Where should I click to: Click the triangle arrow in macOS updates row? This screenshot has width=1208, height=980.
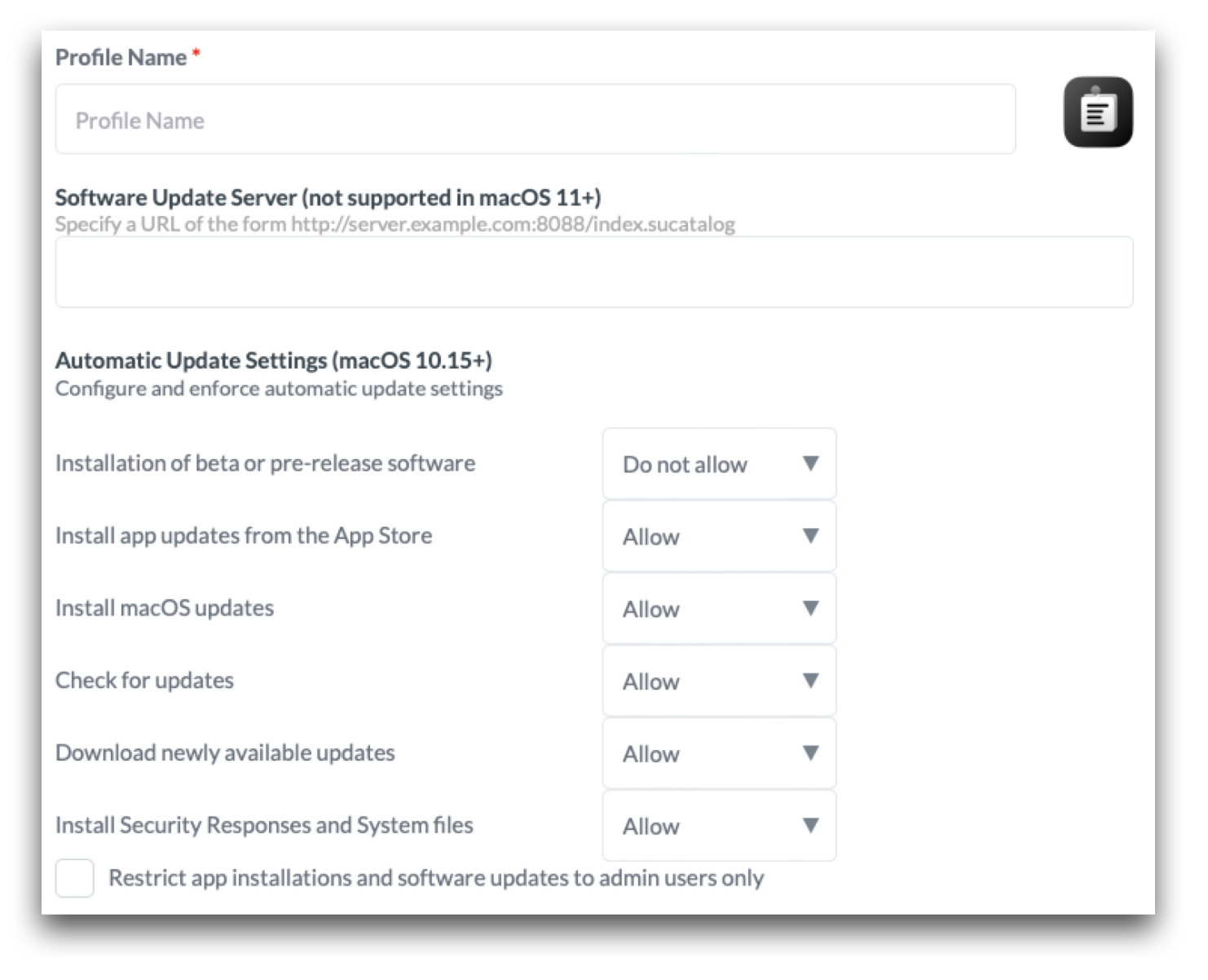810,608
